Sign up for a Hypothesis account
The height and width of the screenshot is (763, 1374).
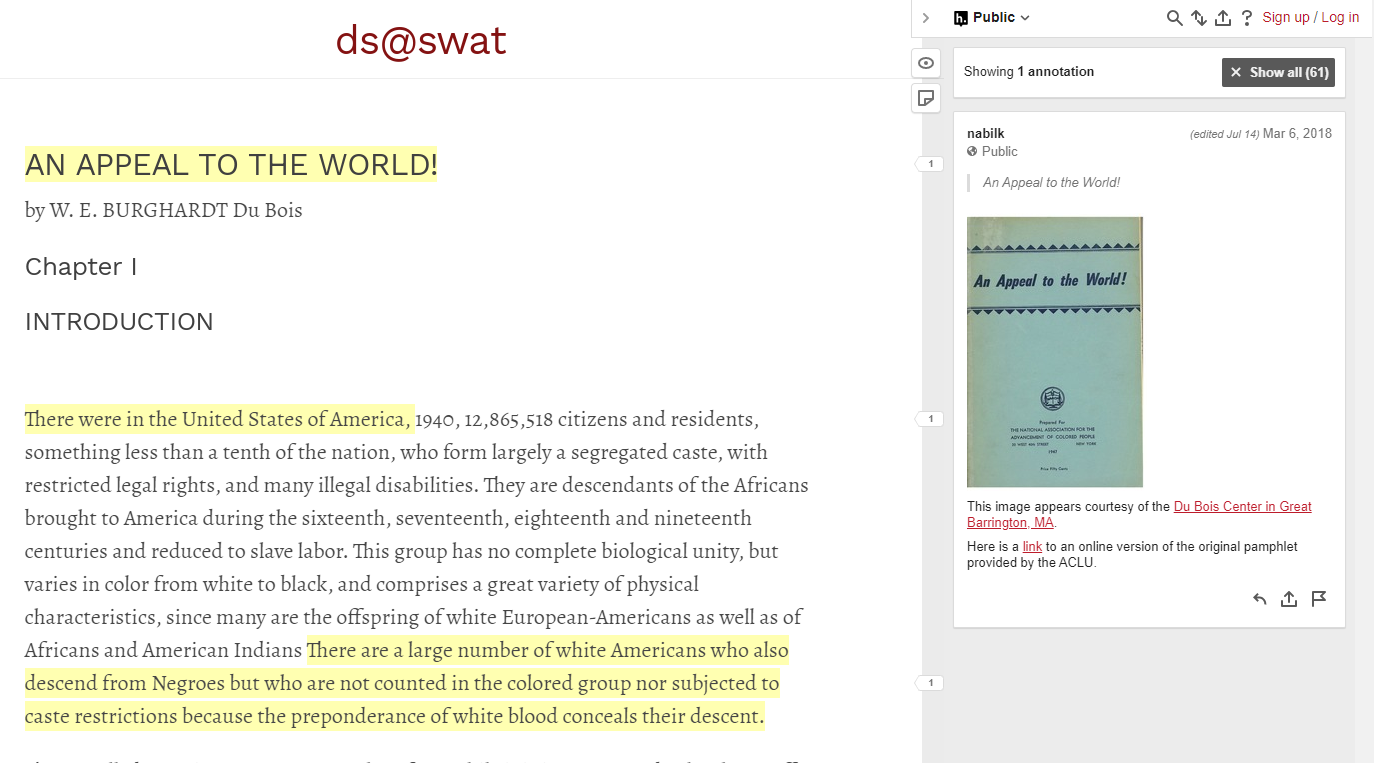1286,17
